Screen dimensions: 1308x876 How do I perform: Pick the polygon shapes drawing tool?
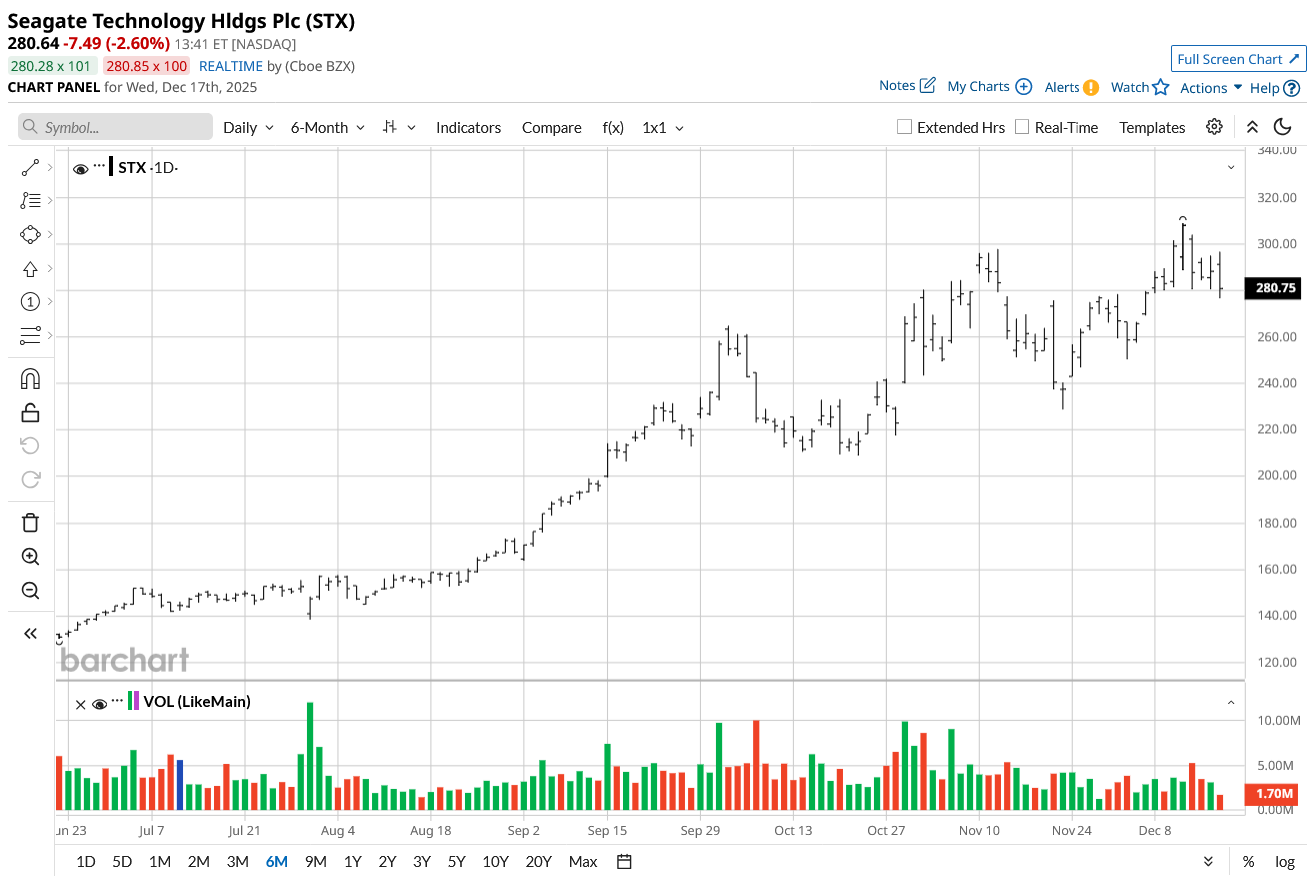(x=30, y=235)
